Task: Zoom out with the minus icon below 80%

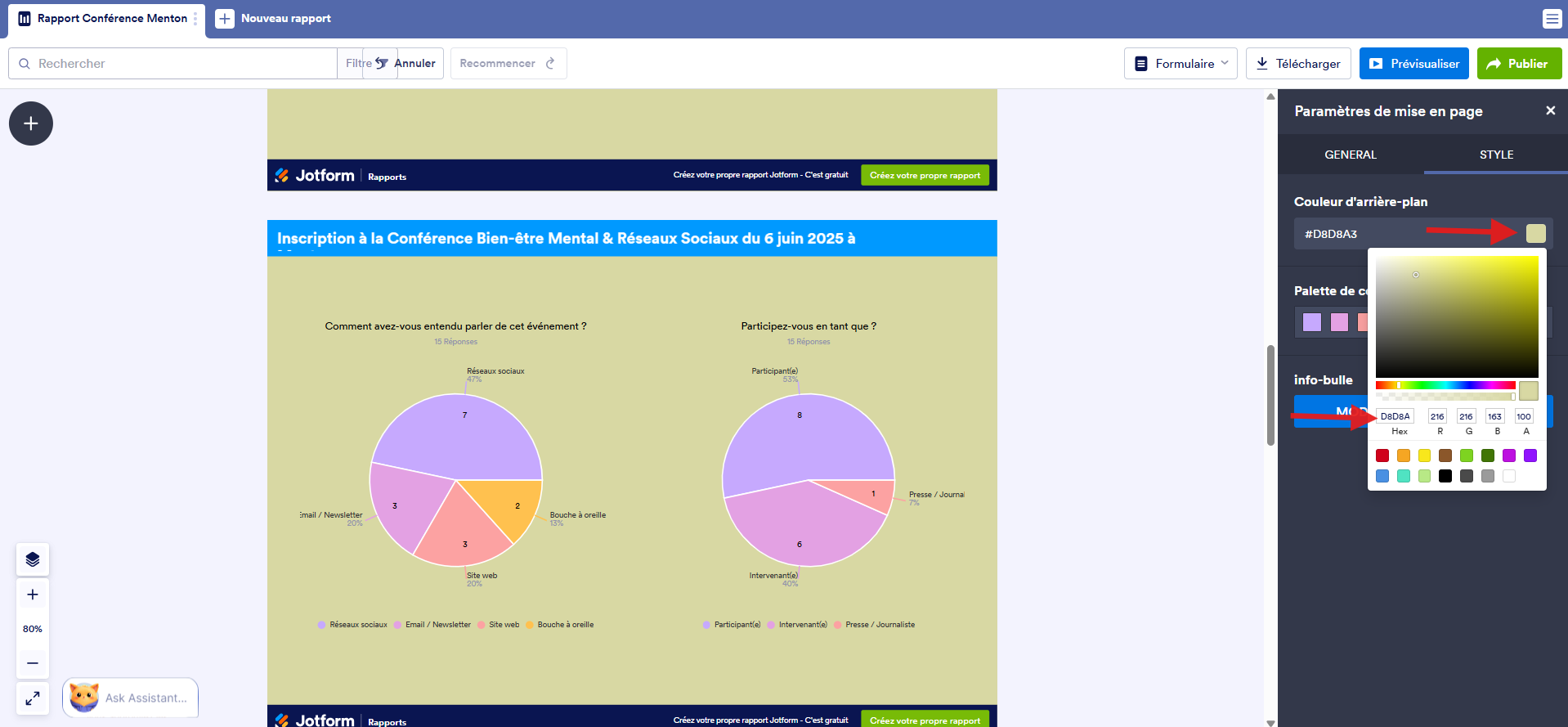Action: [33, 663]
